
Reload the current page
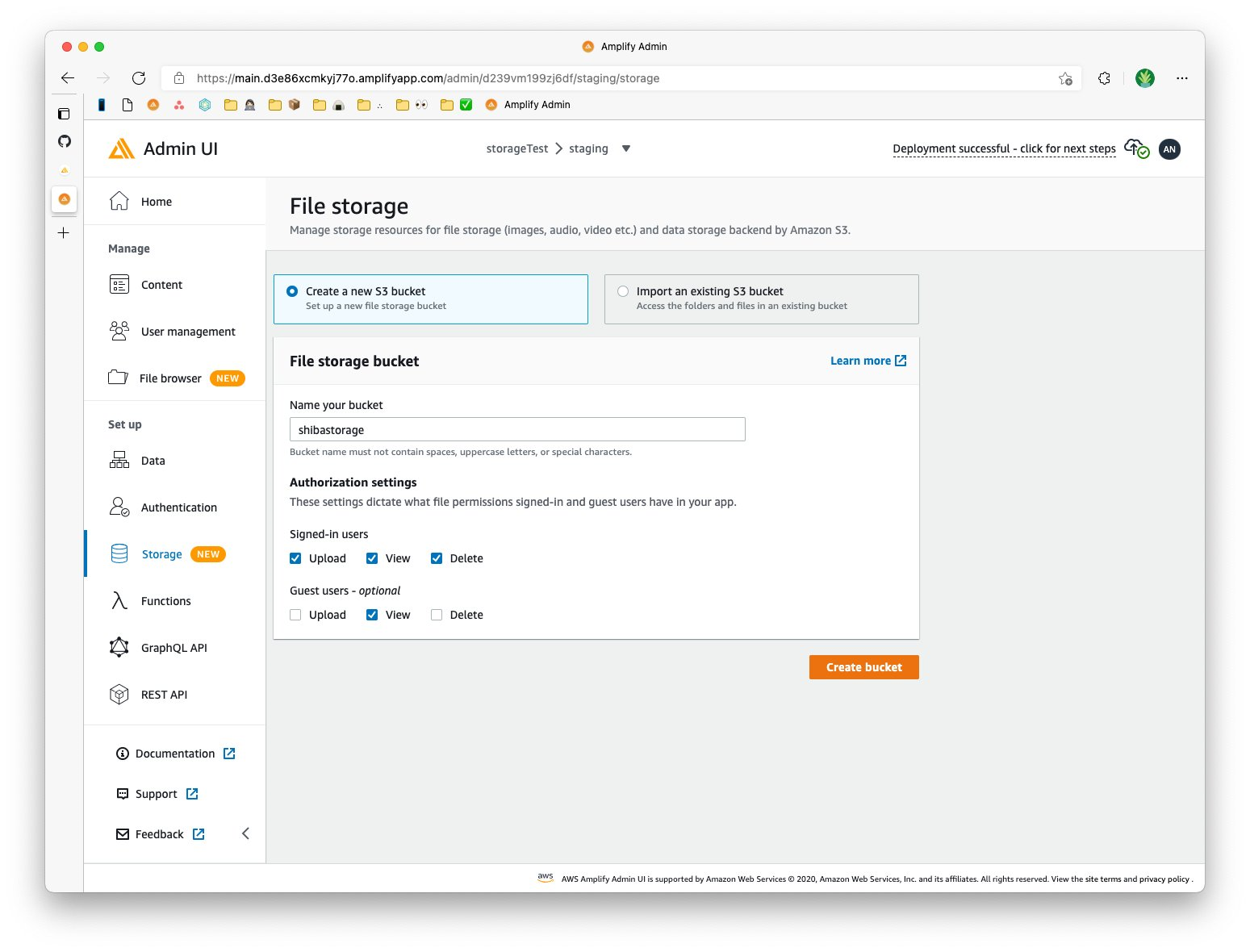coord(139,78)
